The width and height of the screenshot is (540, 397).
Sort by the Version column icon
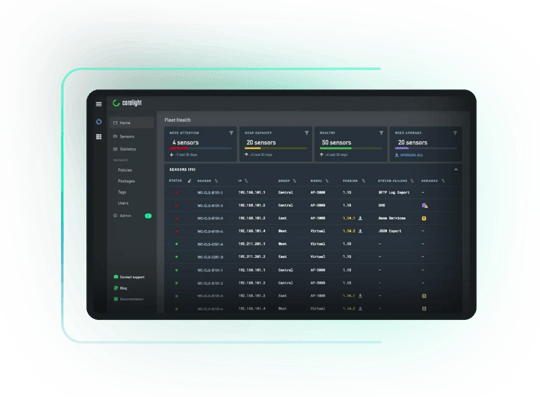pyautogui.click(x=363, y=181)
